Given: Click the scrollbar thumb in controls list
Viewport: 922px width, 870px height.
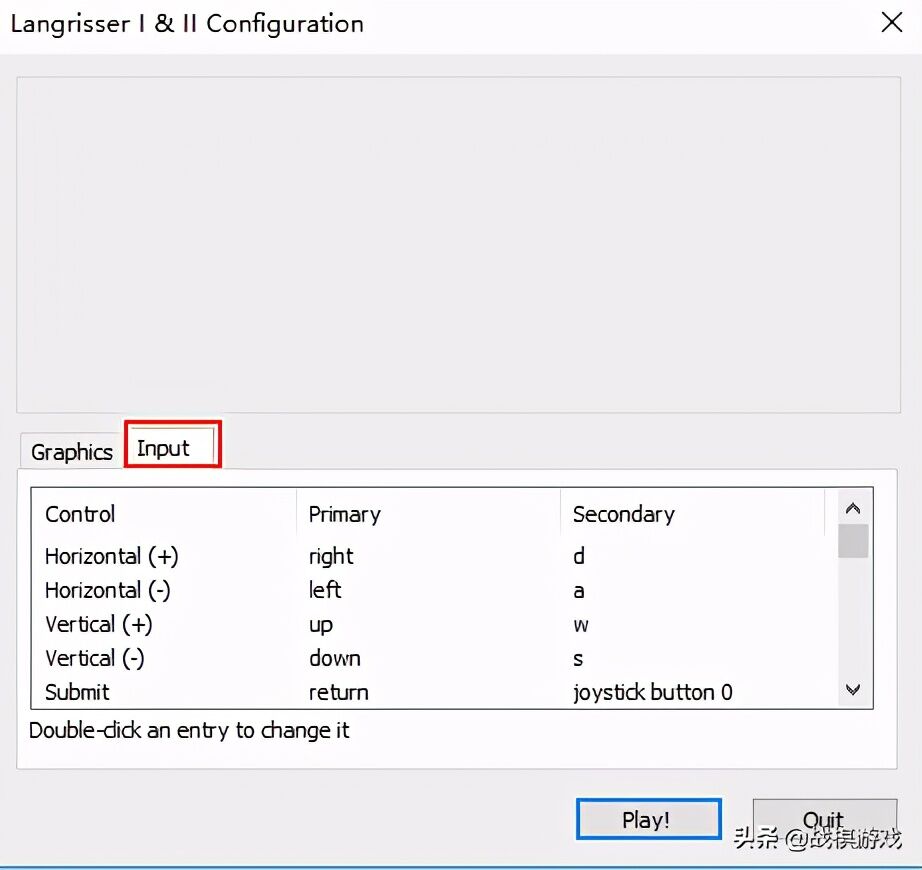Looking at the screenshot, I should [x=853, y=540].
